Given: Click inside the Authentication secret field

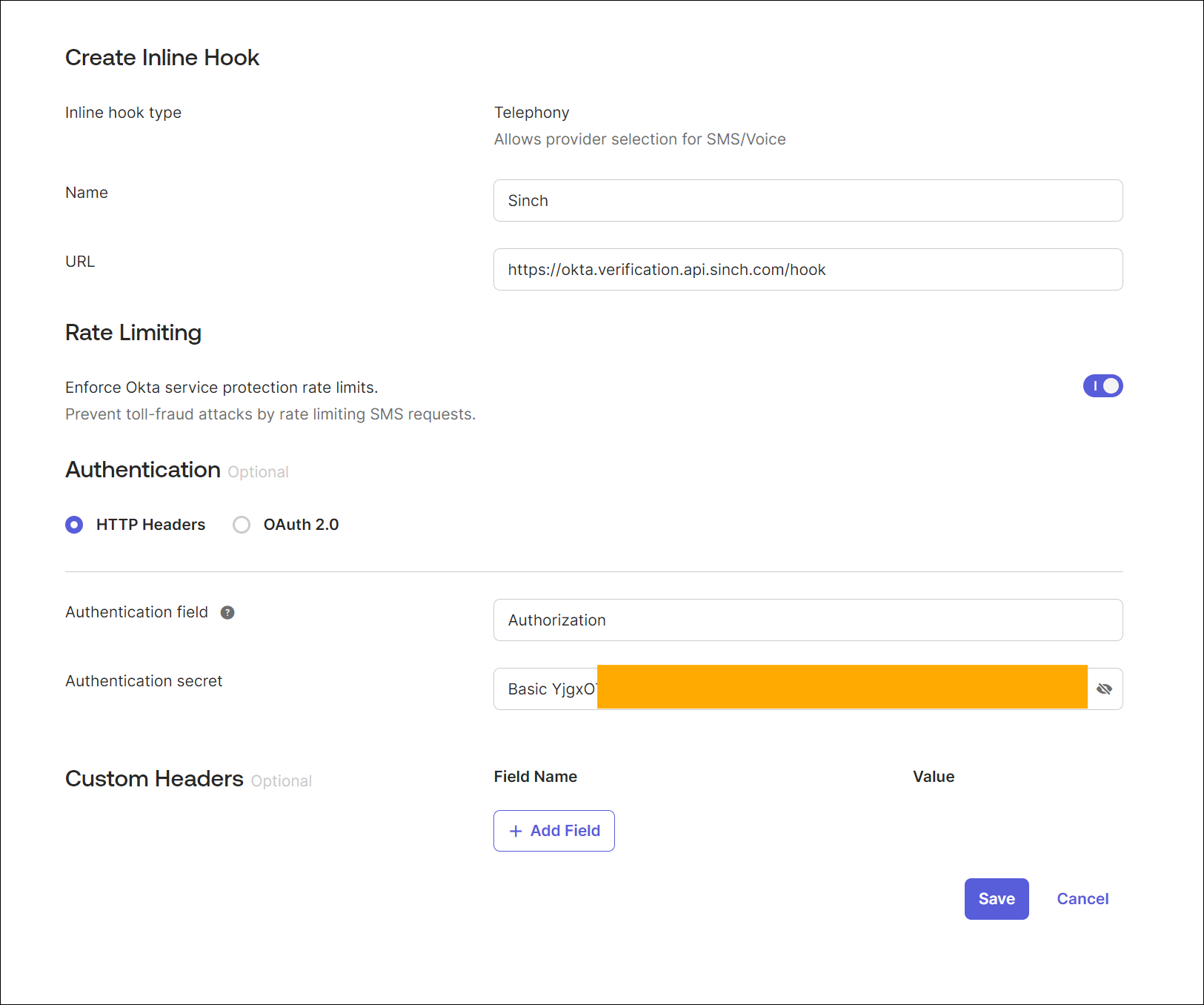Looking at the screenshot, I should tap(548, 689).
